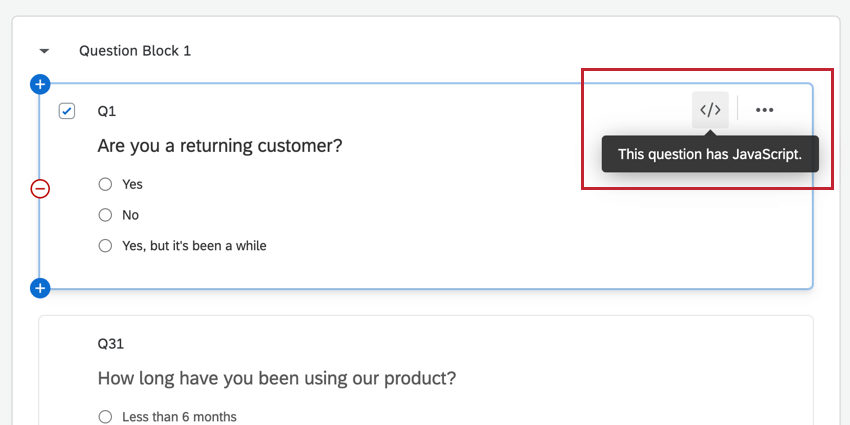Screen dimensions: 850x425
Task: Click the blue plus icon above Q1
Action: point(40,84)
